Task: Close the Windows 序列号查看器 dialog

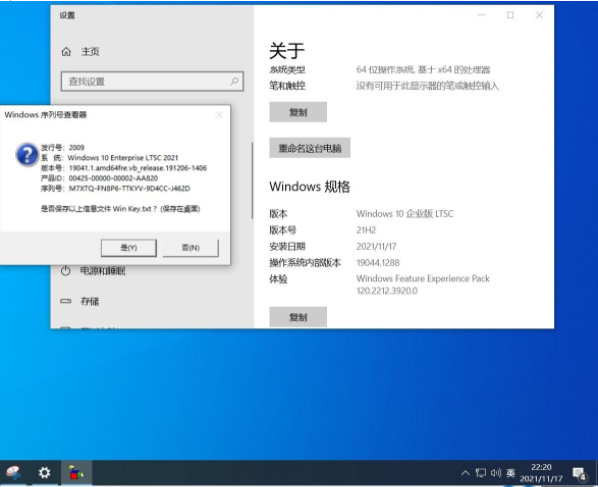Action: coord(219,115)
